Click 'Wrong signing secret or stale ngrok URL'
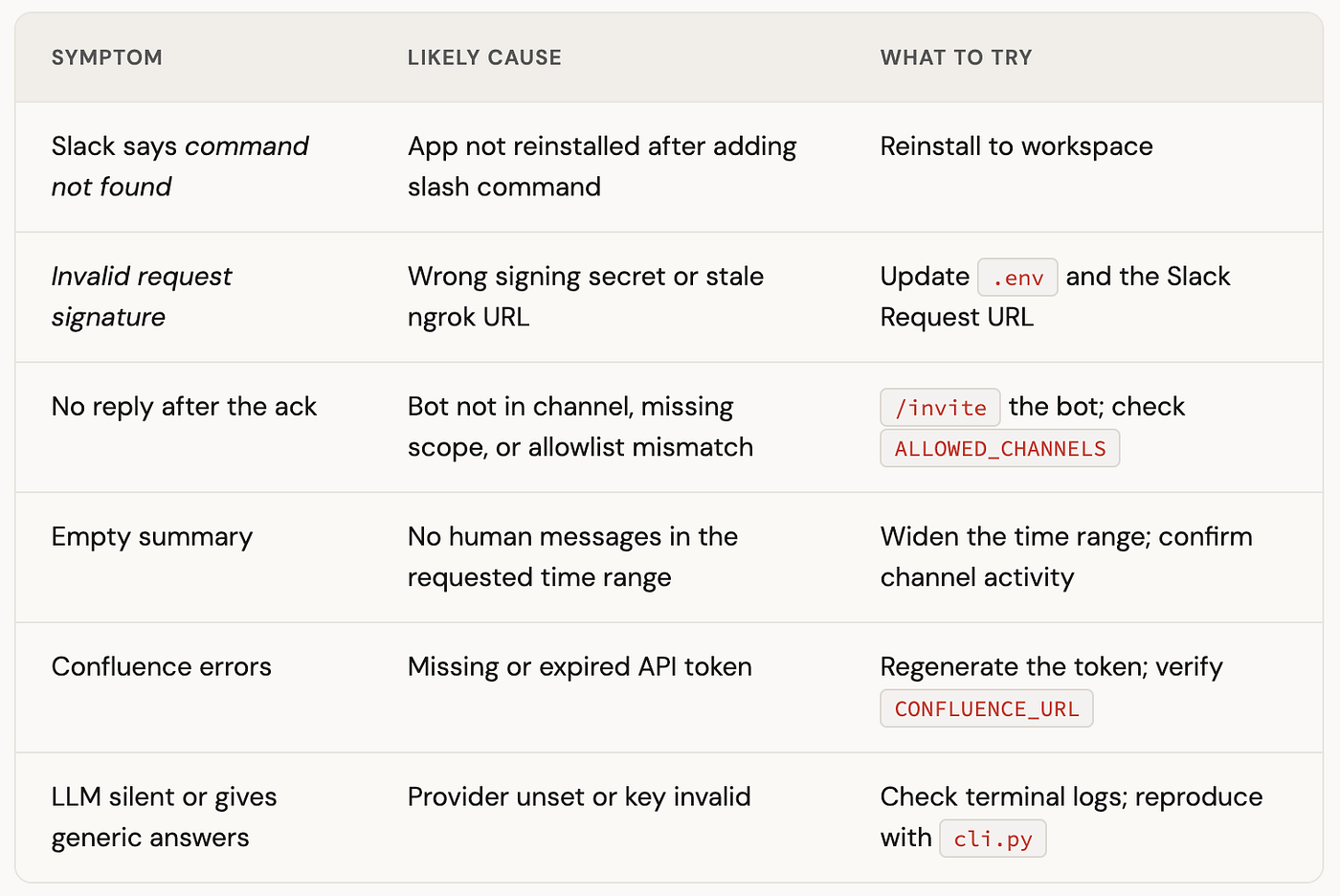The width and height of the screenshot is (1340, 896). [x=586, y=297]
